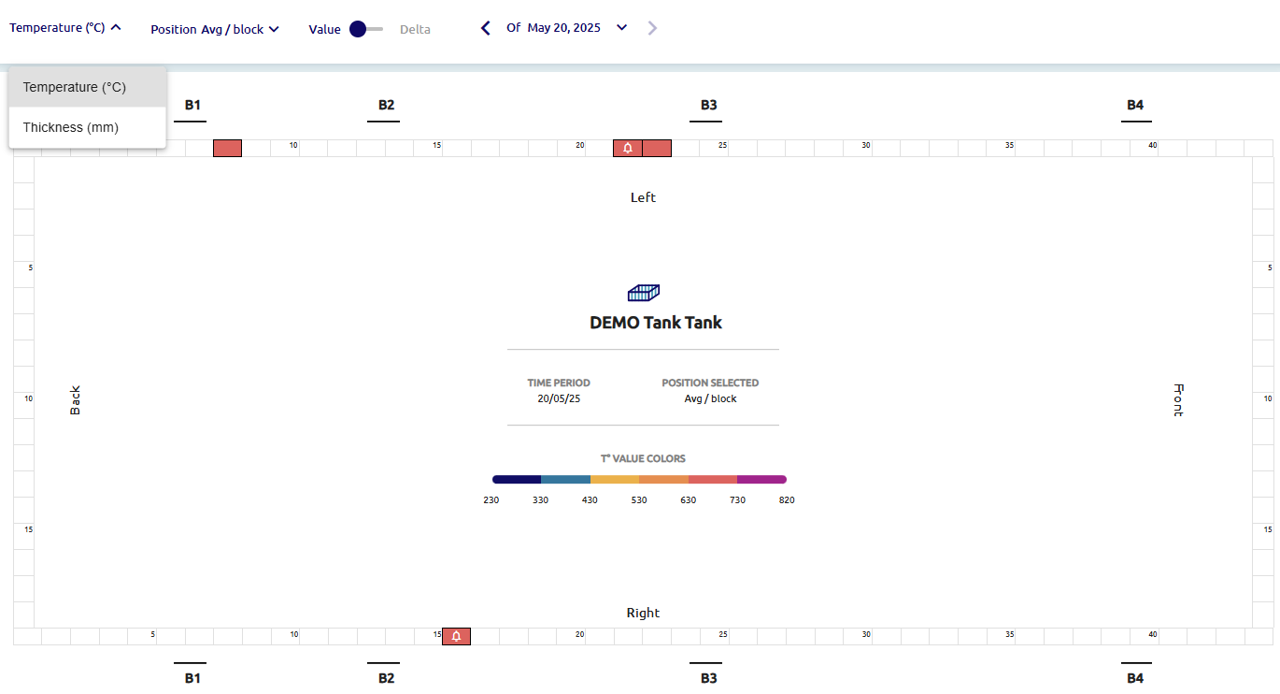The width and height of the screenshot is (1280, 694).
Task: Click the 'DEMO Tank Tank' title
Action: click(656, 323)
